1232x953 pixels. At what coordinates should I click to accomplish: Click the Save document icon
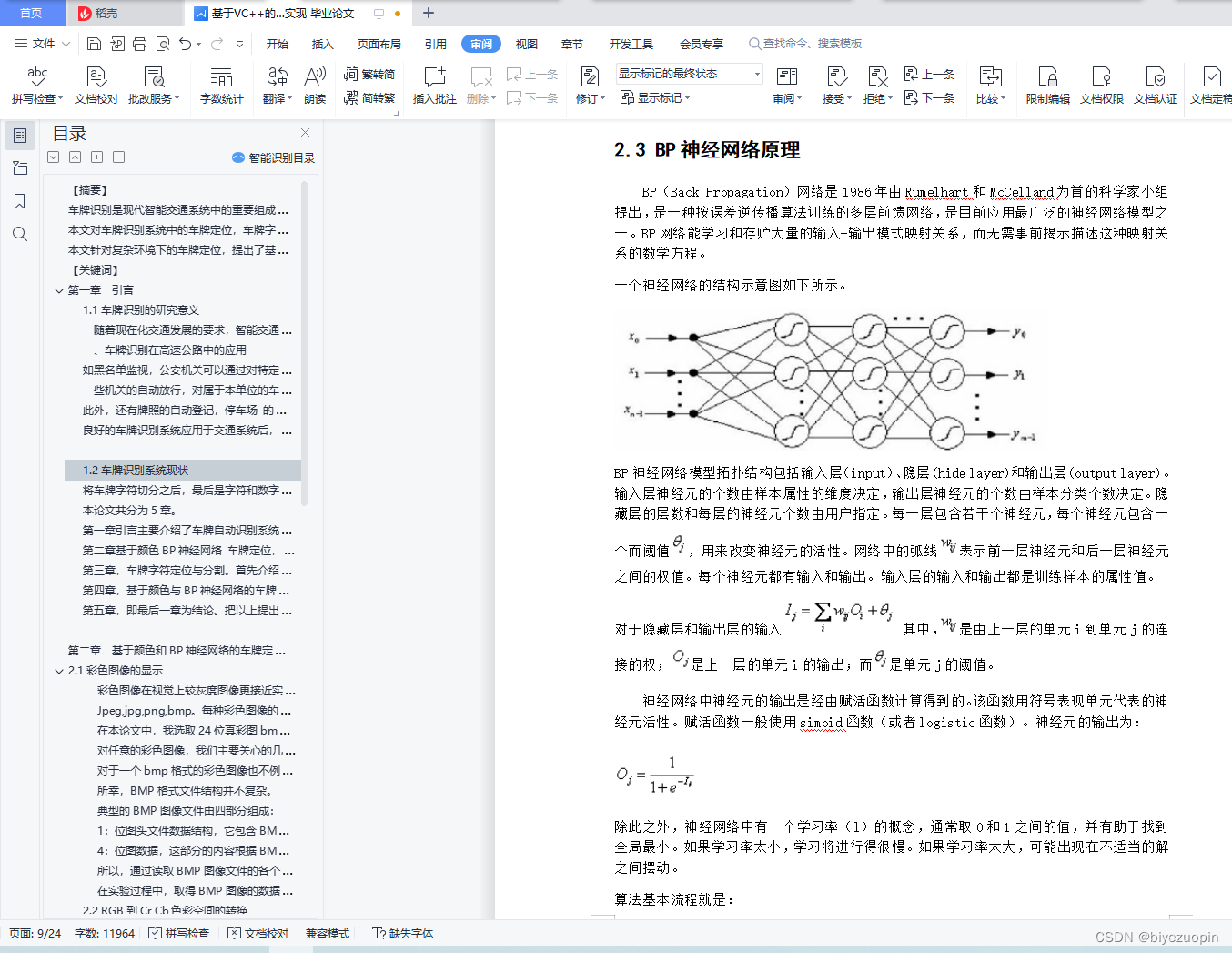pos(94,44)
